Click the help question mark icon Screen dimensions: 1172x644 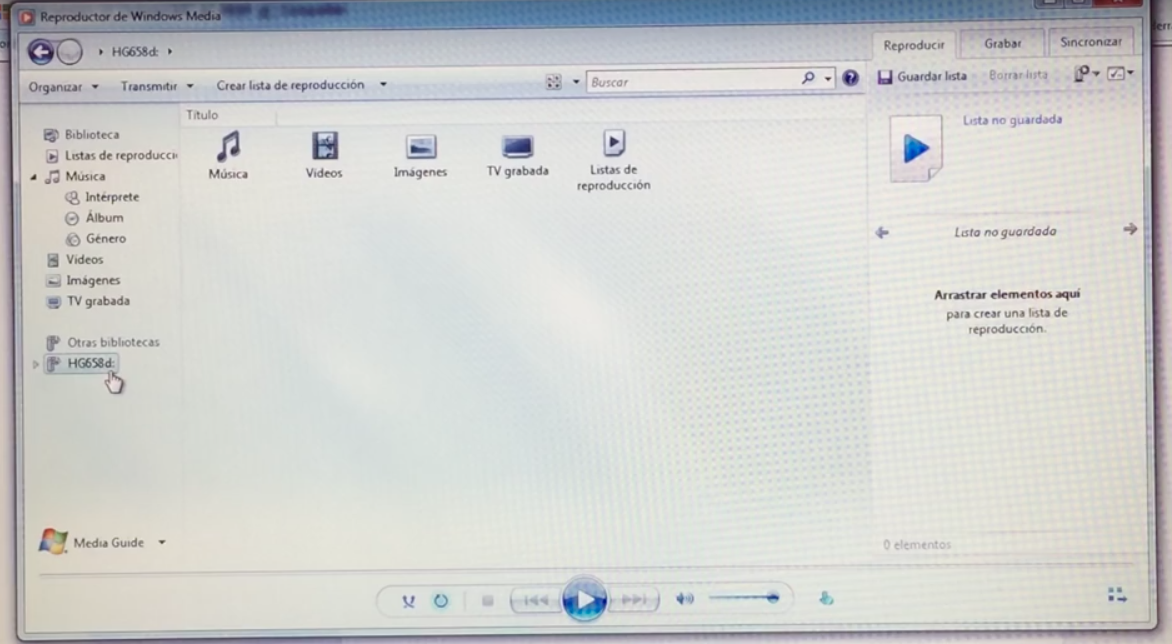(851, 79)
